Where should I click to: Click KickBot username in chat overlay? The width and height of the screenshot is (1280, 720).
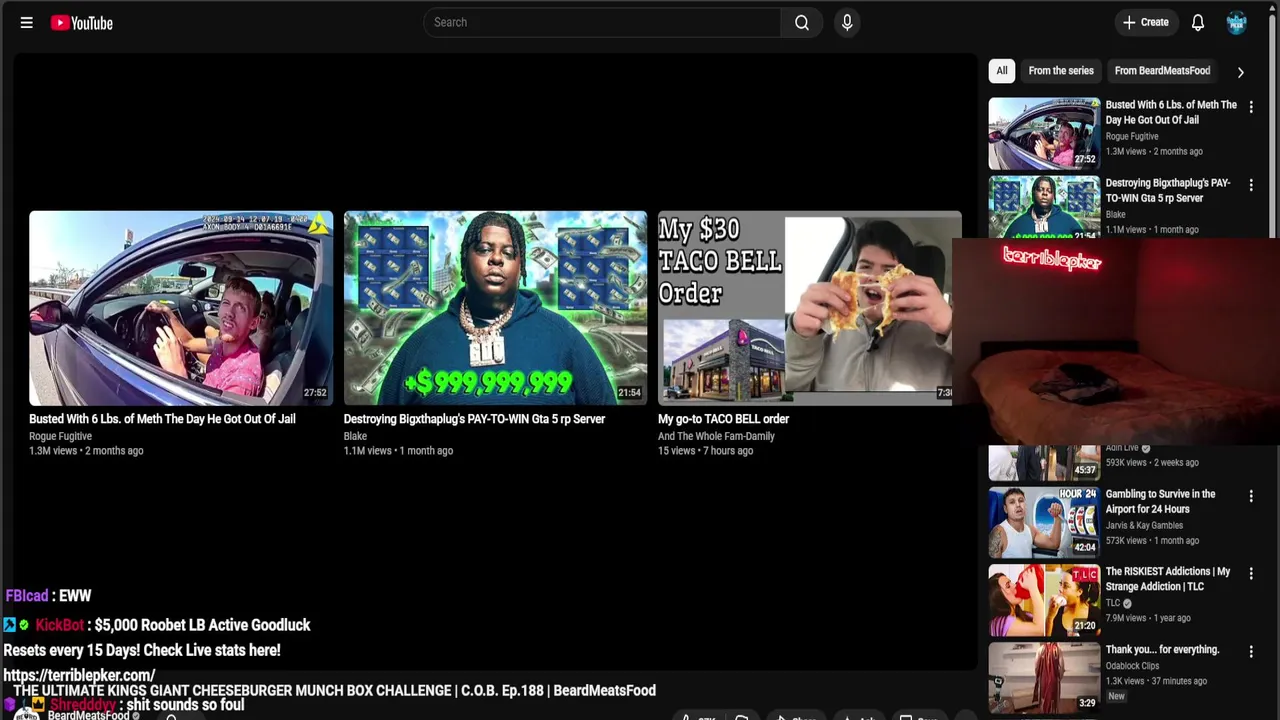click(x=60, y=625)
